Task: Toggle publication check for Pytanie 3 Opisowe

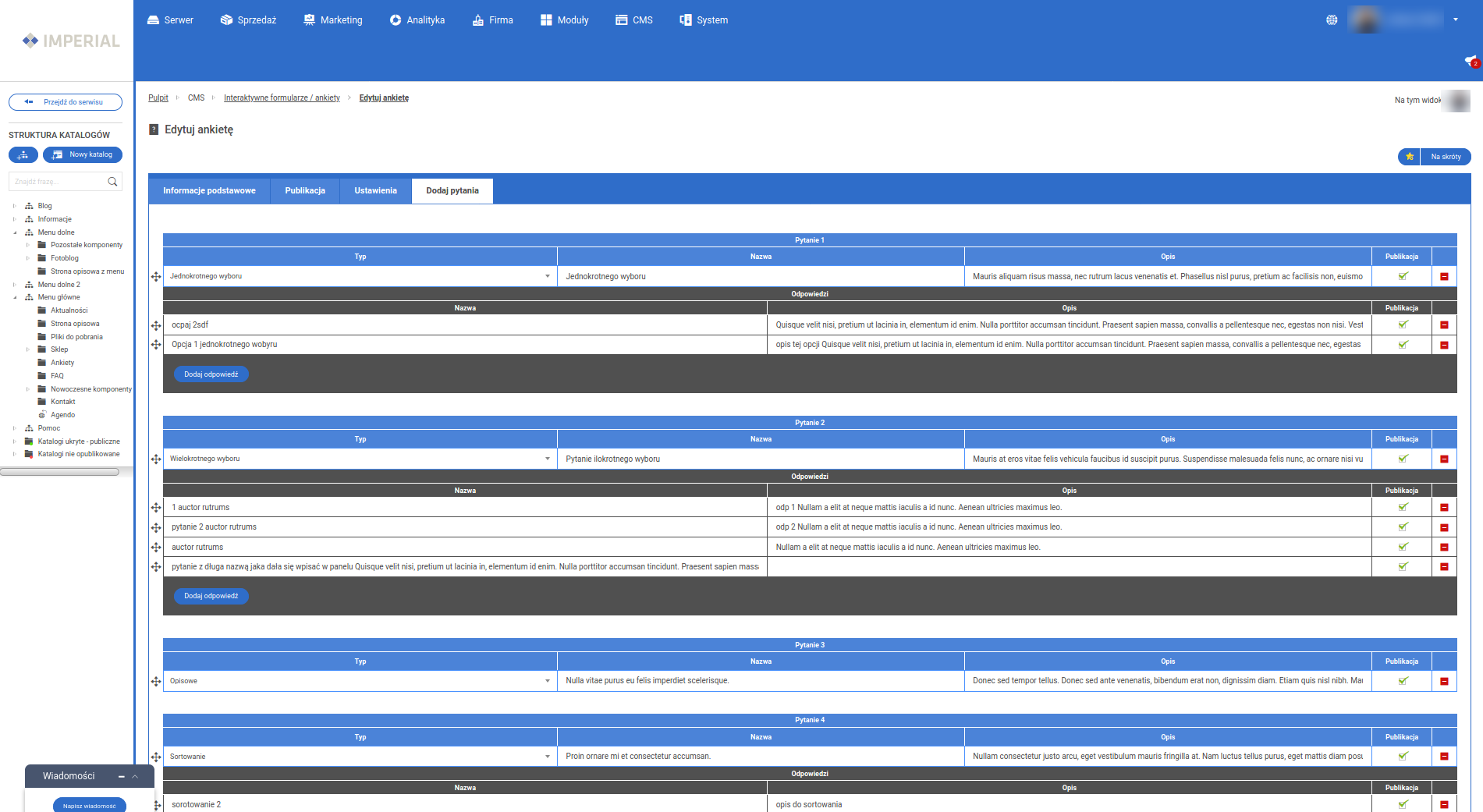Action: coord(1403,681)
